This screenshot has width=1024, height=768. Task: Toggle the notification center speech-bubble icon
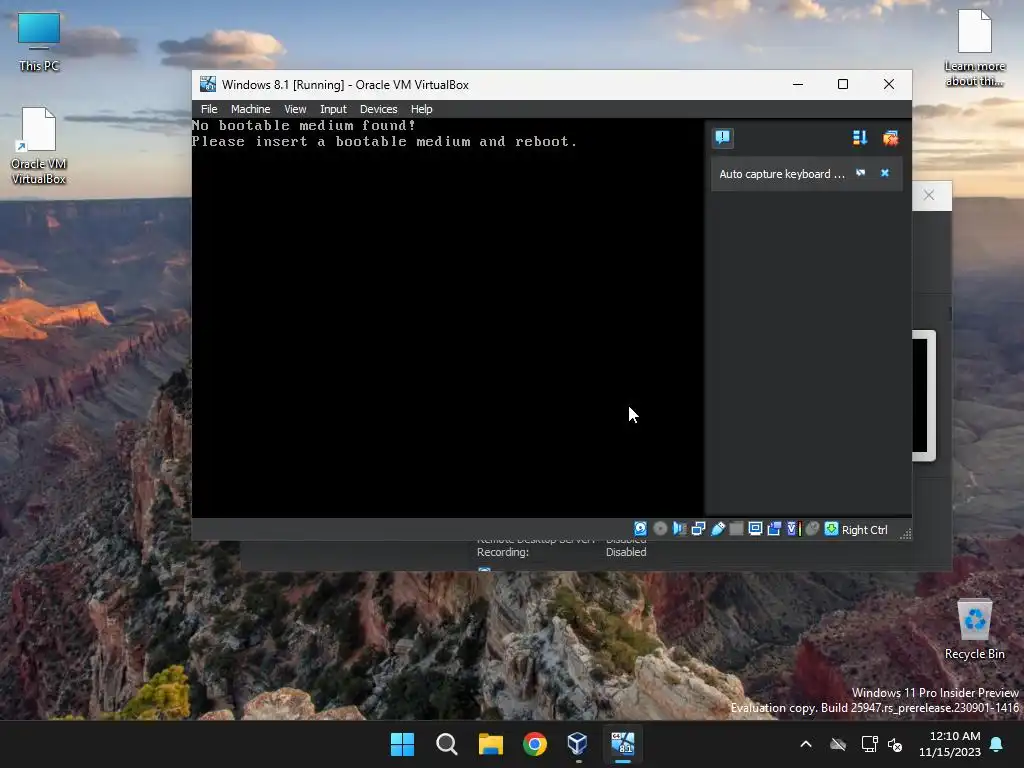pos(722,137)
